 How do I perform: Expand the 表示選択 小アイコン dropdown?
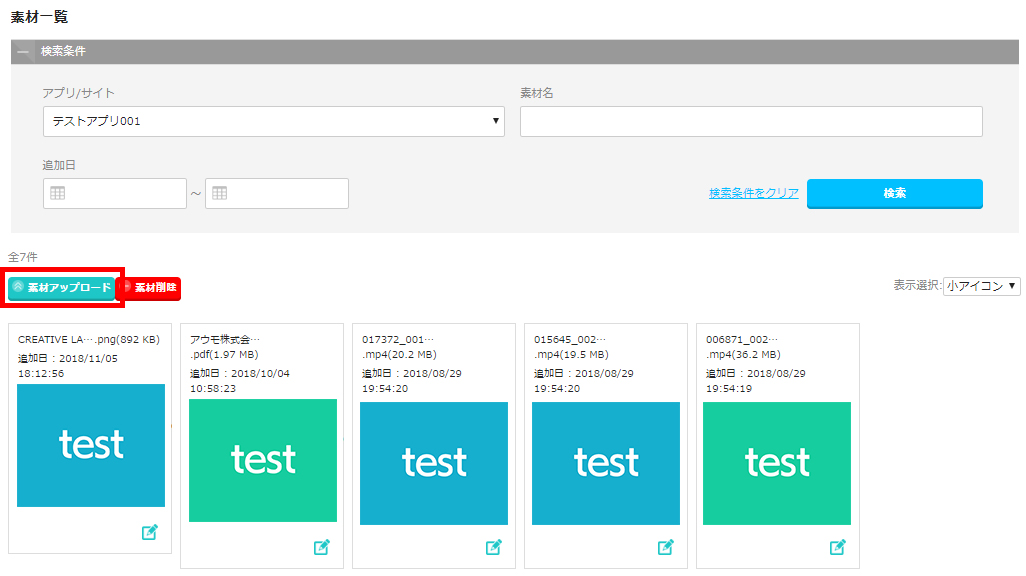[981, 286]
